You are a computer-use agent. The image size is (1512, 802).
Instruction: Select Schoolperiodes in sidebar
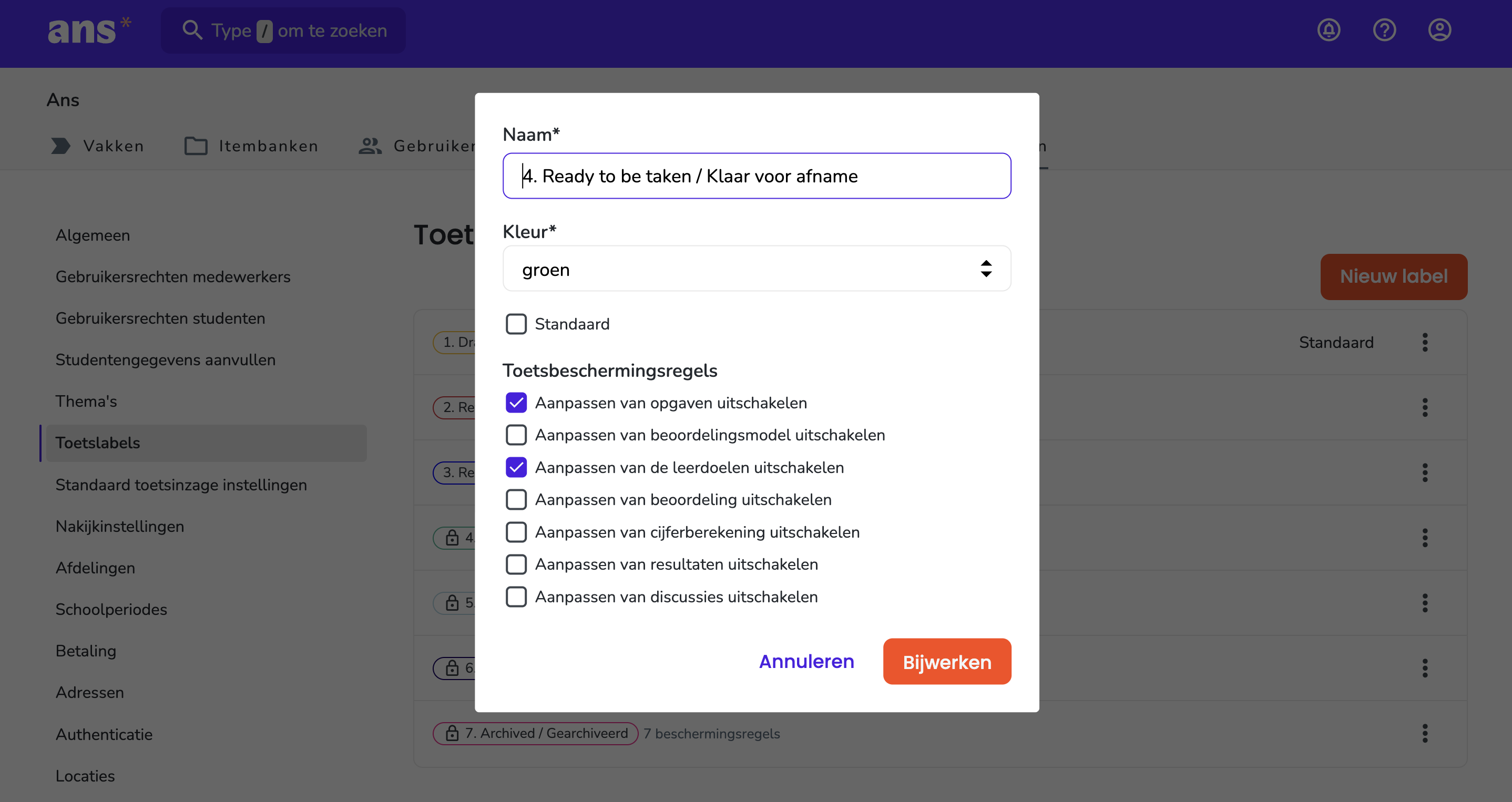coord(111,610)
